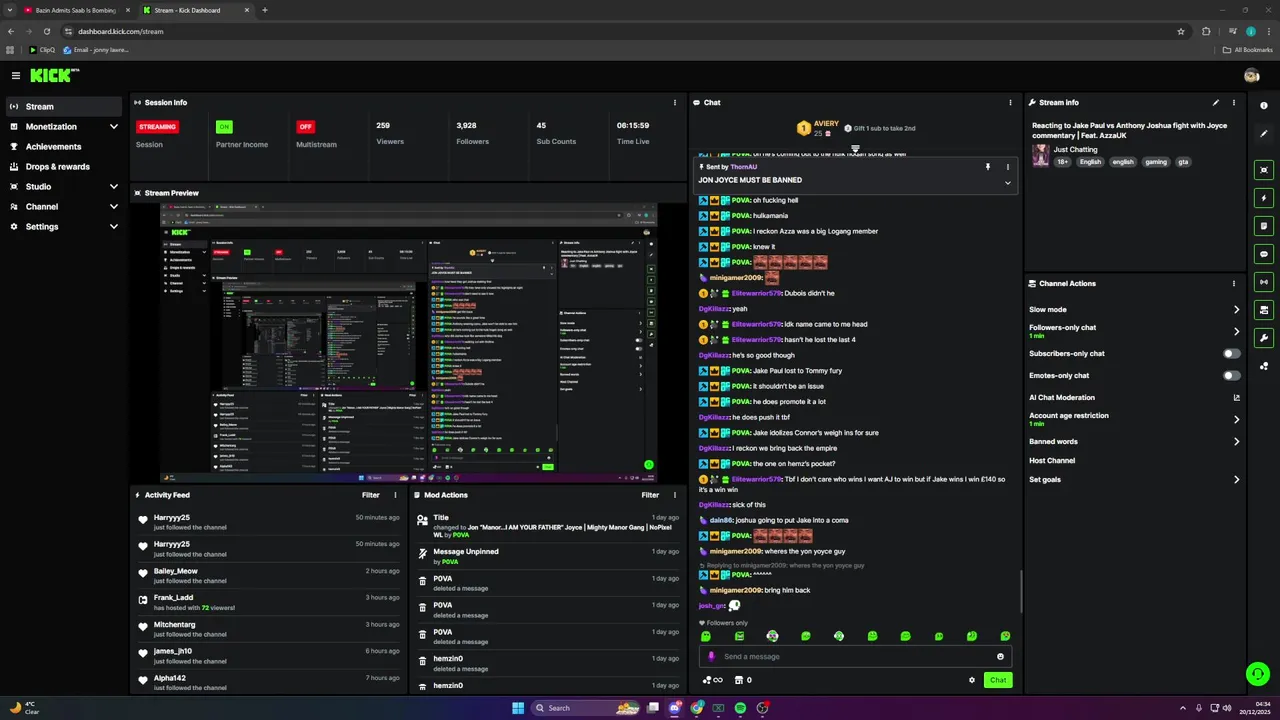Click the note widget icon in right sidebar
The image size is (1280, 720).
click(1264, 226)
